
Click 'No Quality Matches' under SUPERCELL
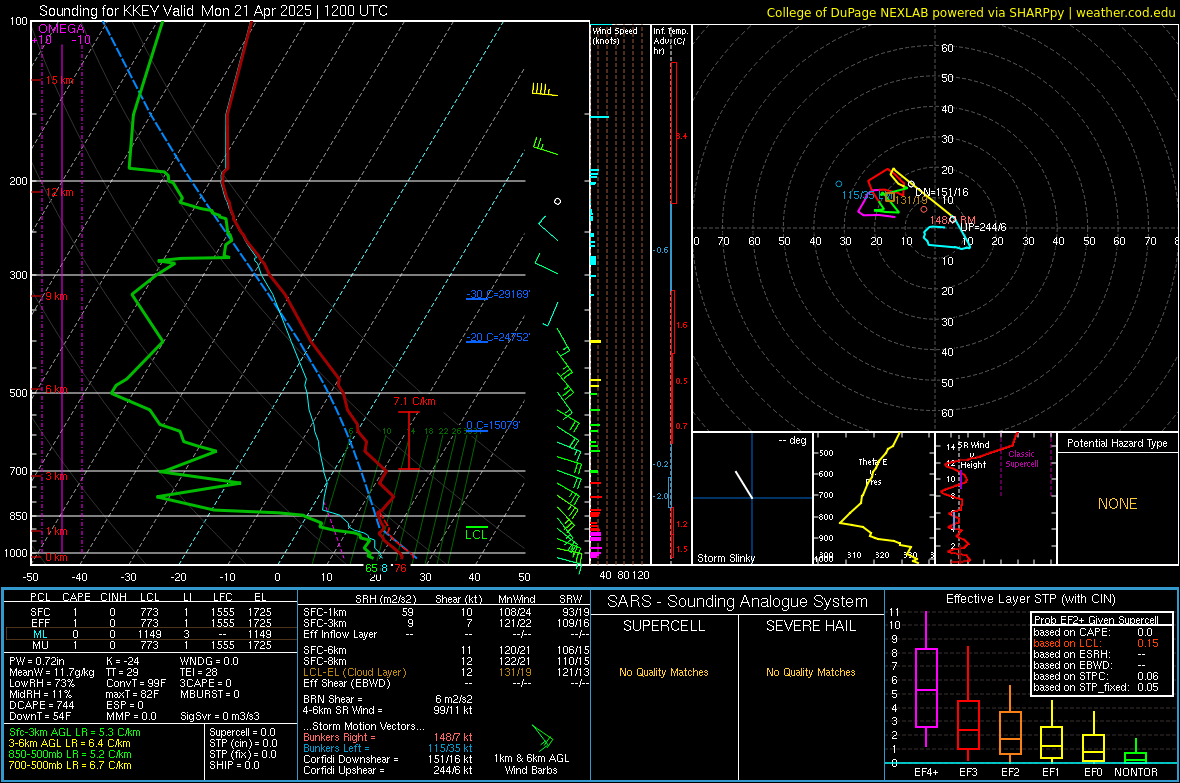(x=664, y=672)
